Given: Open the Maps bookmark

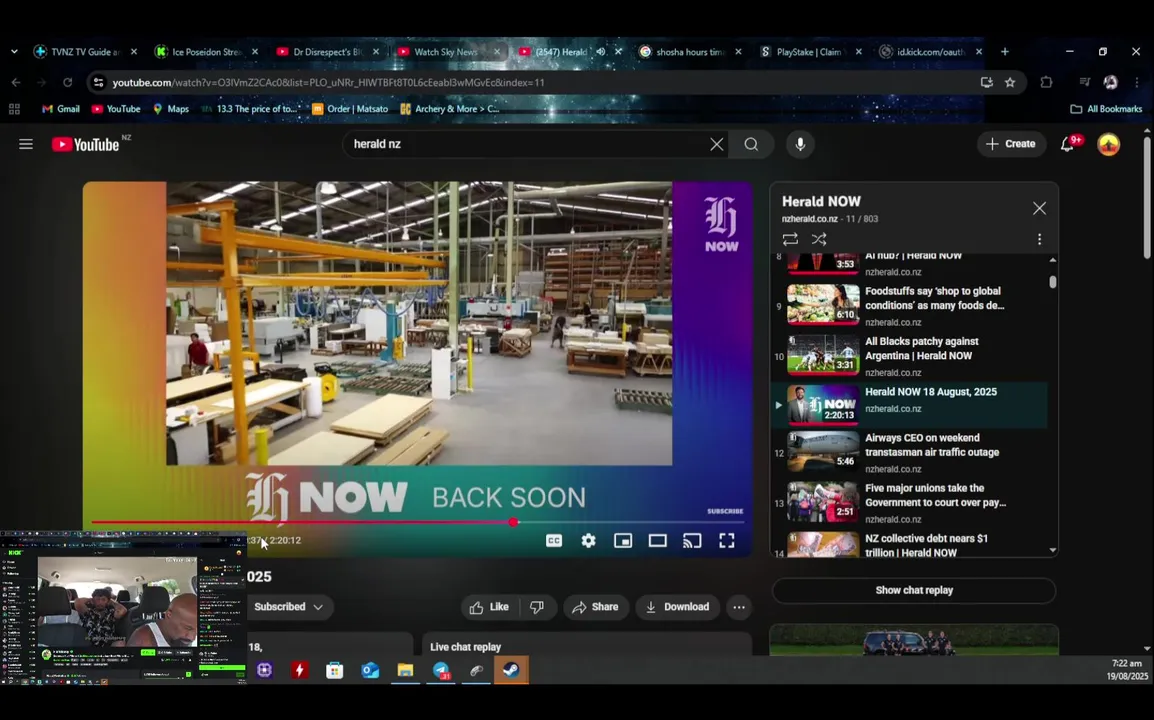Looking at the screenshot, I should tap(170, 109).
